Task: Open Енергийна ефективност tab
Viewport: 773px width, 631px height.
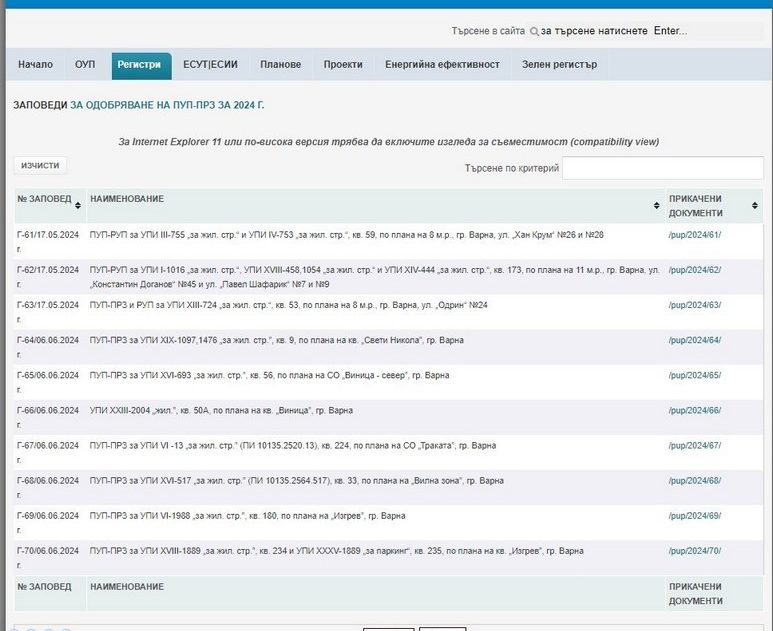Action: pos(442,65)
